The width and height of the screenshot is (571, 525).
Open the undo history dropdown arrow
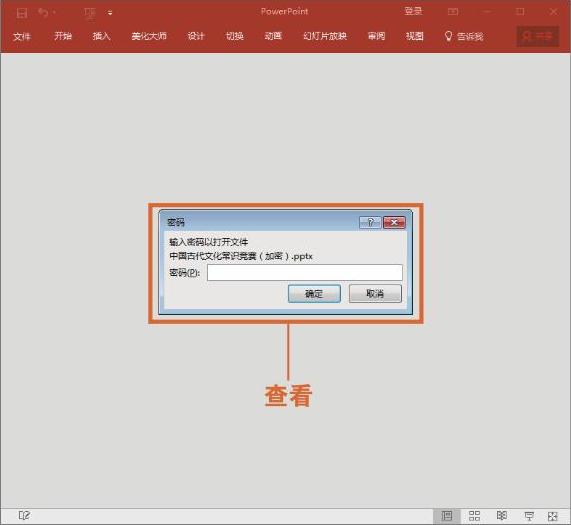[x=54, y=13]
